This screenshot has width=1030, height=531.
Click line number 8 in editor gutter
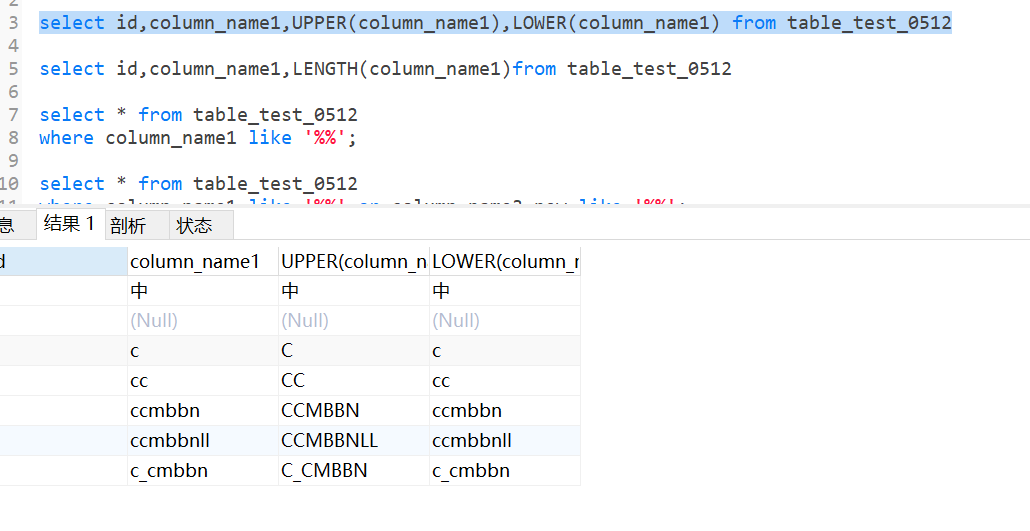[12, 138]
